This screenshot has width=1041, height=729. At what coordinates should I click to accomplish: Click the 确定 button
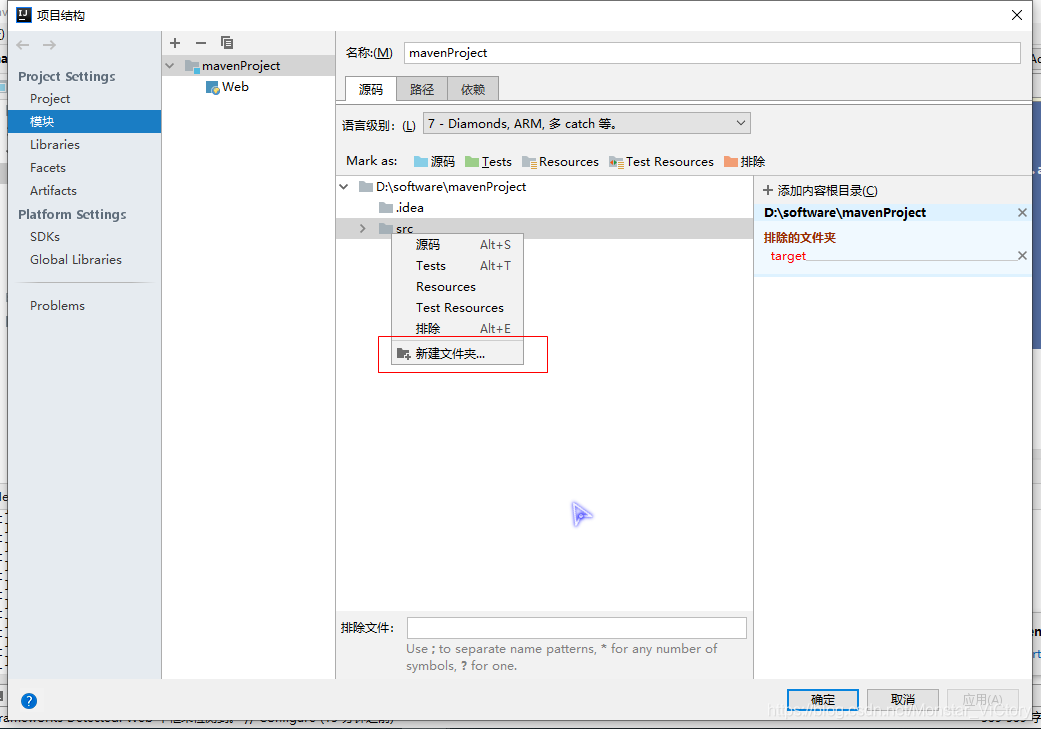click(x=823, y=700)
